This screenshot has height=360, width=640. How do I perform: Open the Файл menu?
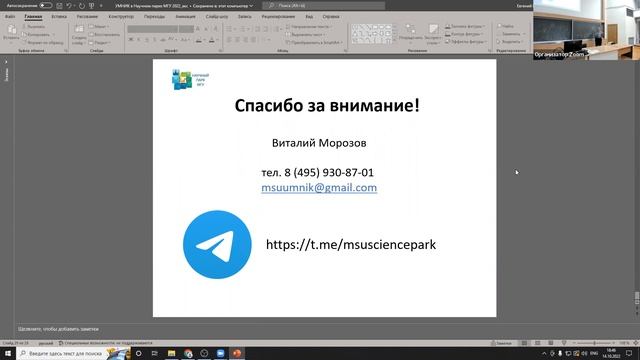pyautogui.click(x=10, y=17)
